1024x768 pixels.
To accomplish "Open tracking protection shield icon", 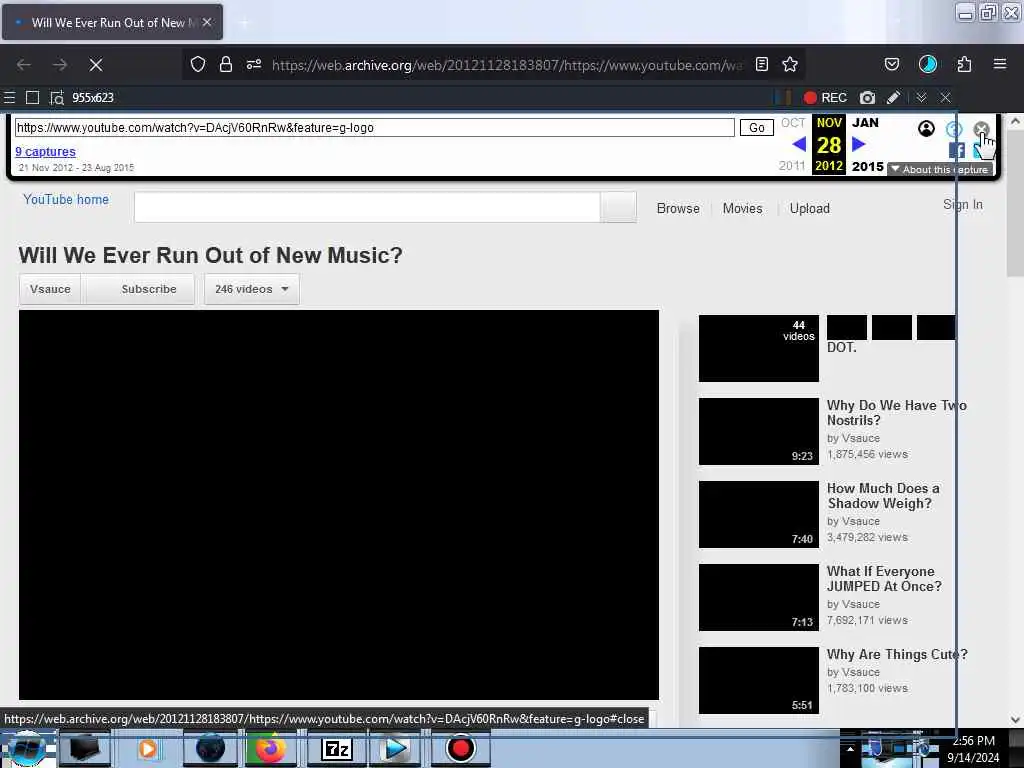I will coord(198,64).
